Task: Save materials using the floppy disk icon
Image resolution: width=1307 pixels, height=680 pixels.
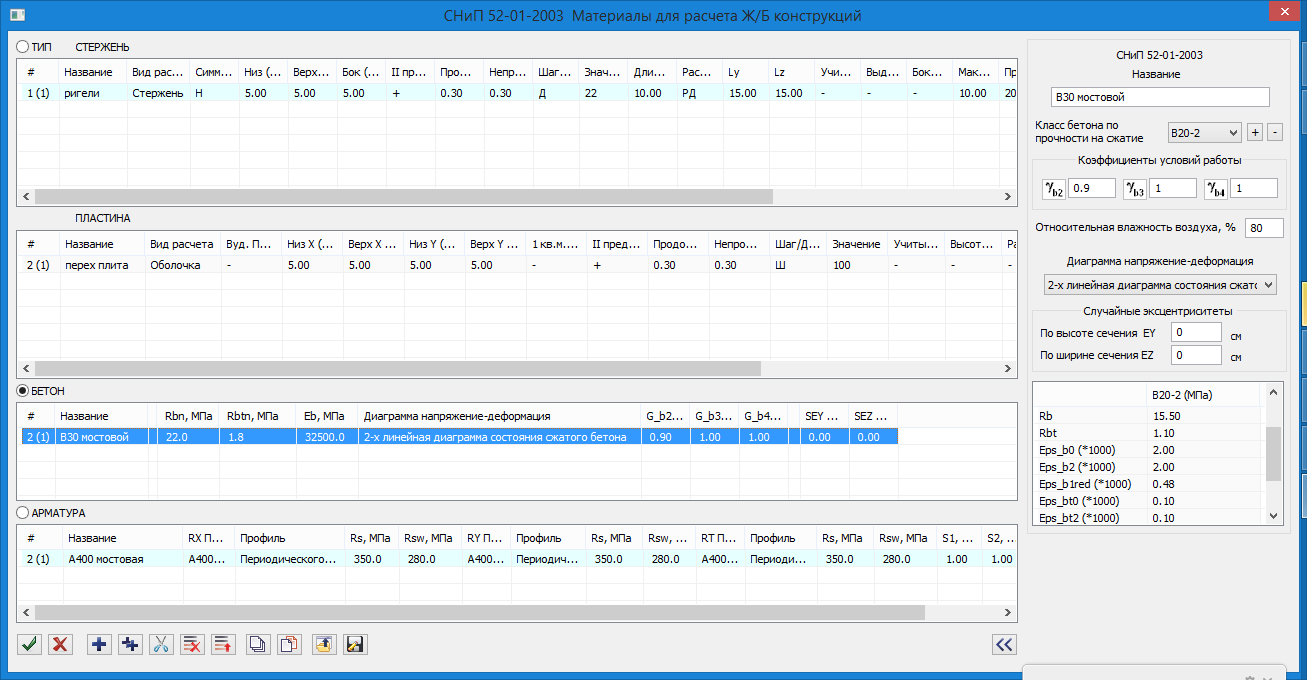Action: (x=354, y=644)
